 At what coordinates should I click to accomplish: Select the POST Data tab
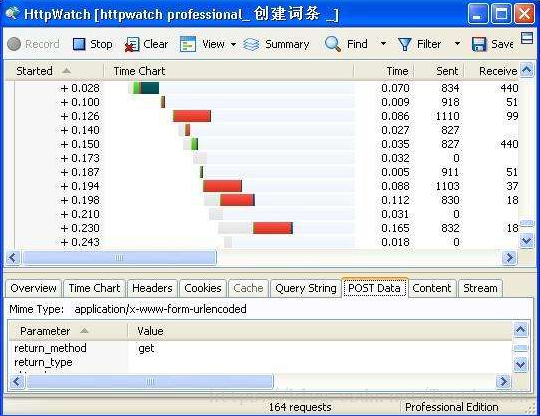375,288
